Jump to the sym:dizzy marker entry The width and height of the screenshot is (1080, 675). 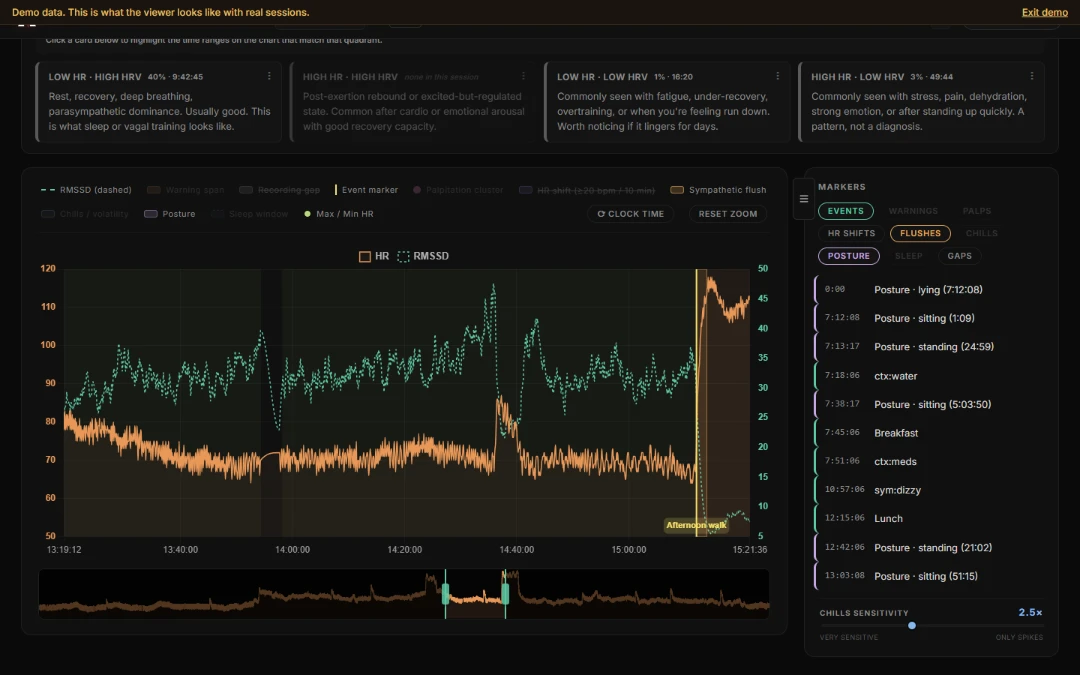pyautogui.click(x=928, y=490)
